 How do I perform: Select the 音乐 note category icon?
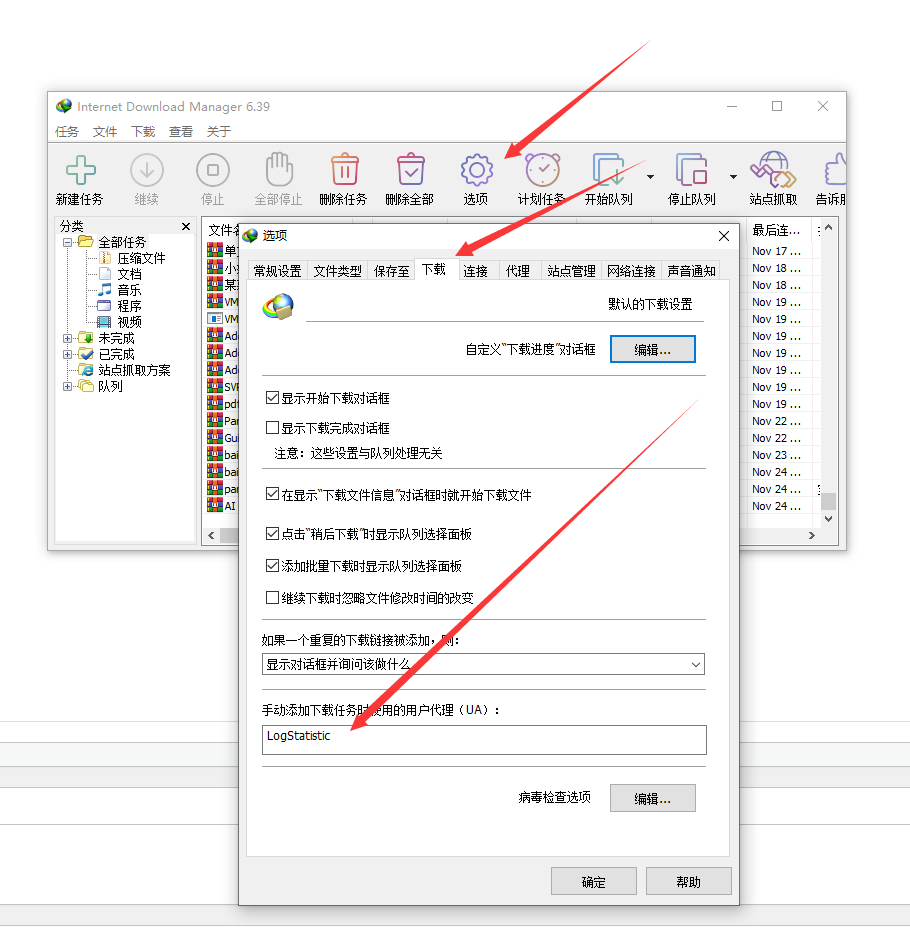[x=105, y=290]
